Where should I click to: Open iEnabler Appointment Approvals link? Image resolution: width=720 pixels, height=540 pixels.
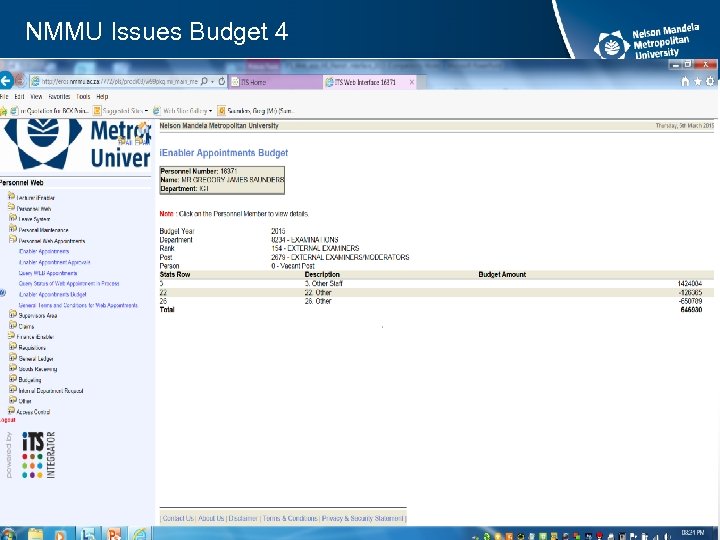(x=55, y=262)
